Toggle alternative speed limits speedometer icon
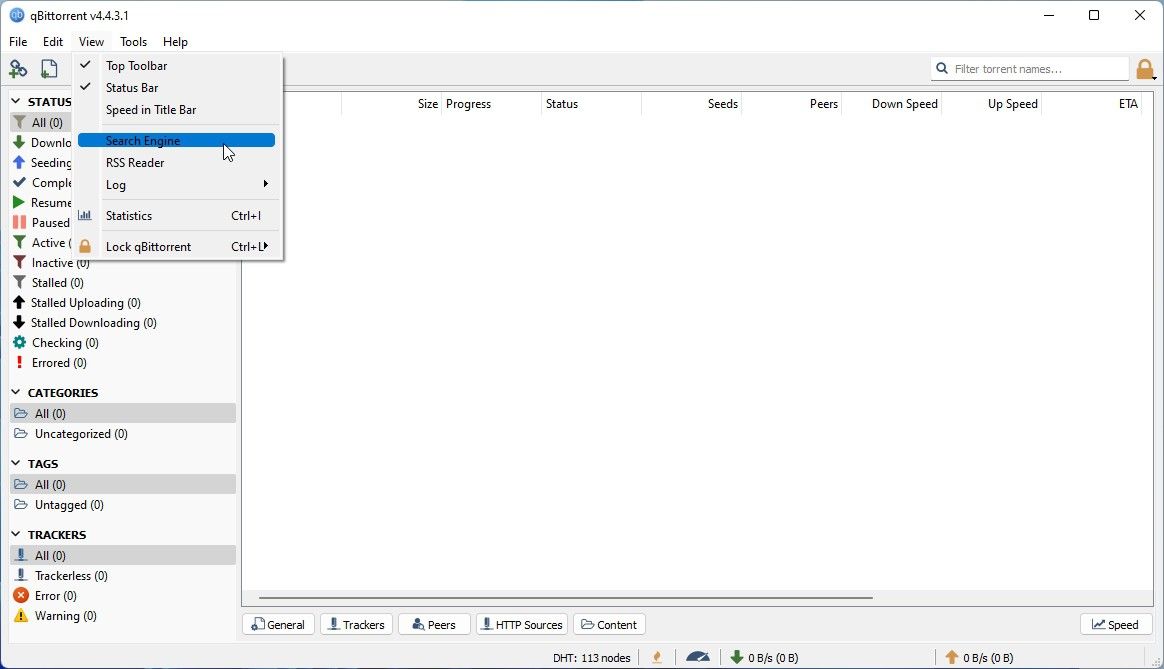The width and height of the screenshot is (1164, 669). click(698, 657)
